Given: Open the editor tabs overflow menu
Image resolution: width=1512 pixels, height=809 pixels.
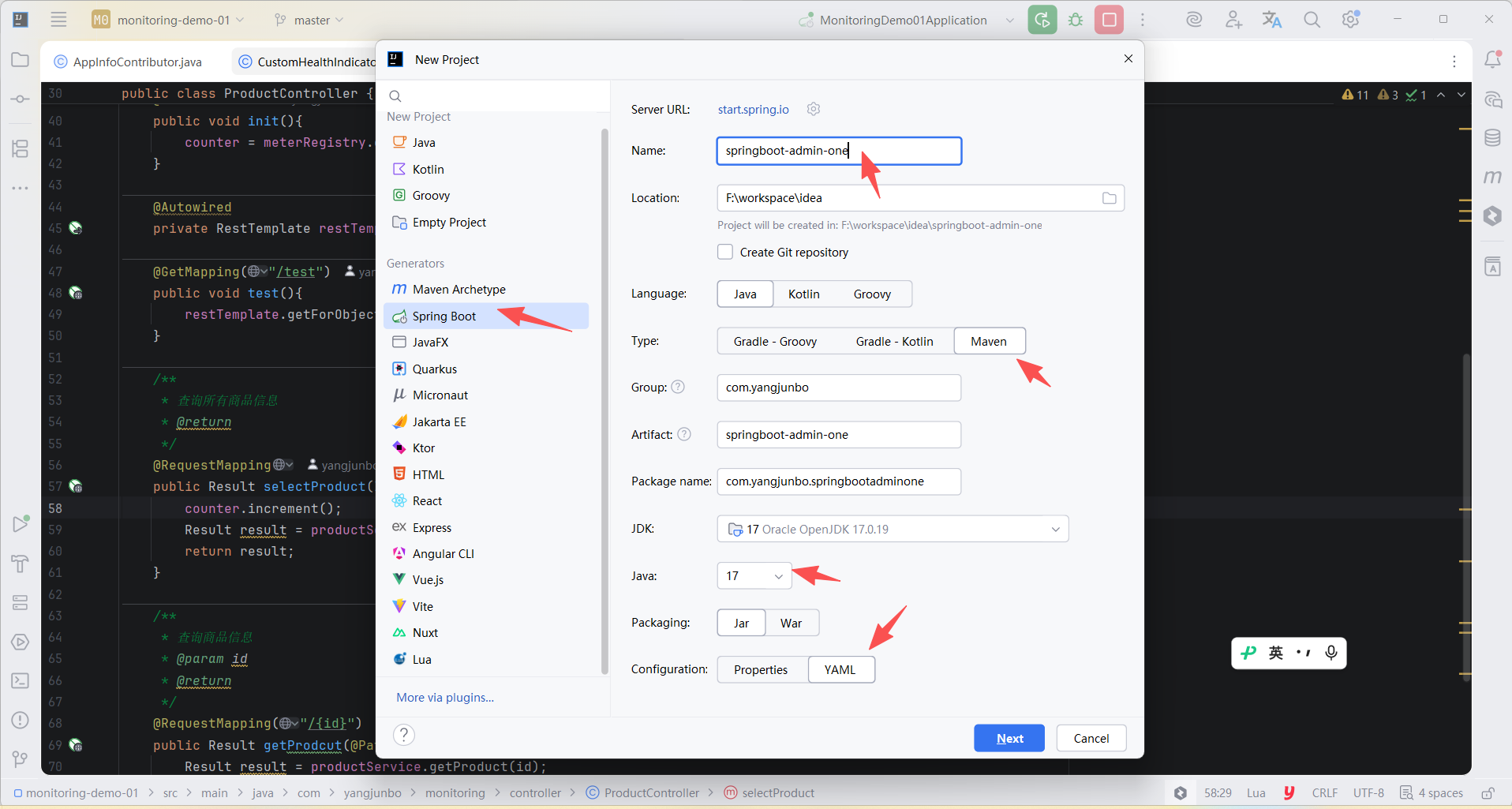Looking at the screenshot, I should (1454, 61).
